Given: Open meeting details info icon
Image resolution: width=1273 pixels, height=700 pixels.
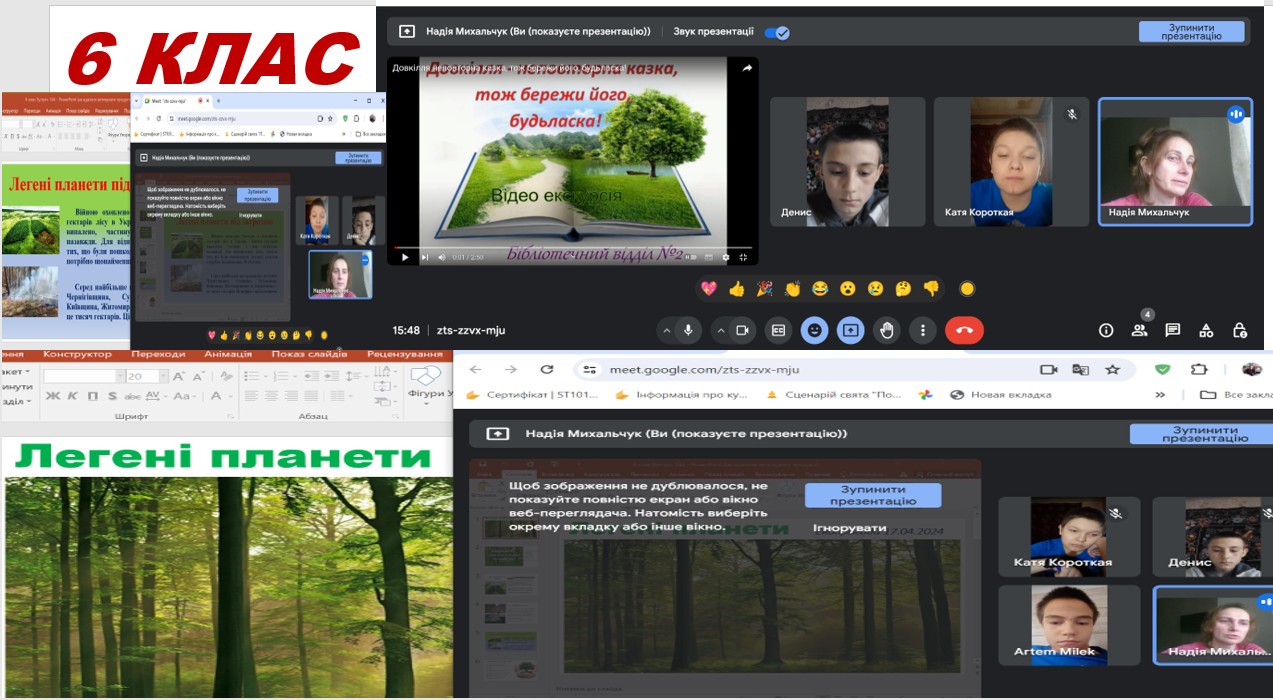Looking at the screenshot, I should click(1106, 330).
